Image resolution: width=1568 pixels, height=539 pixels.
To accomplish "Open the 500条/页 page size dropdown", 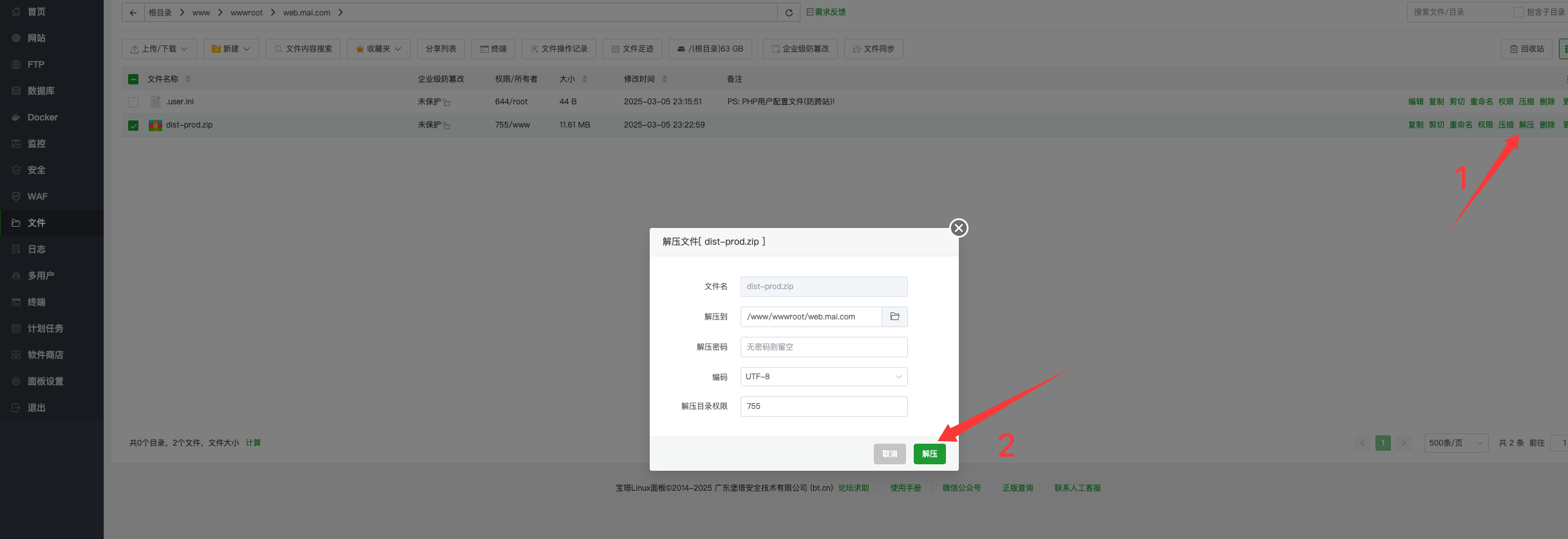I will tap(1455, 443).
